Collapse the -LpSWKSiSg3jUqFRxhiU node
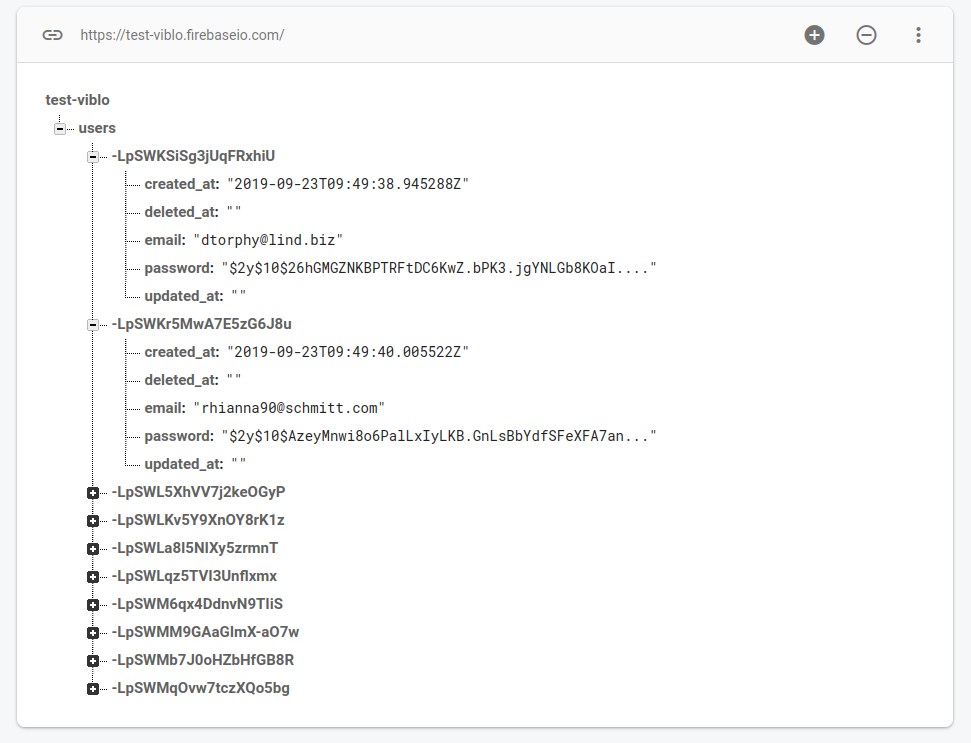 (x=93, y=157)
